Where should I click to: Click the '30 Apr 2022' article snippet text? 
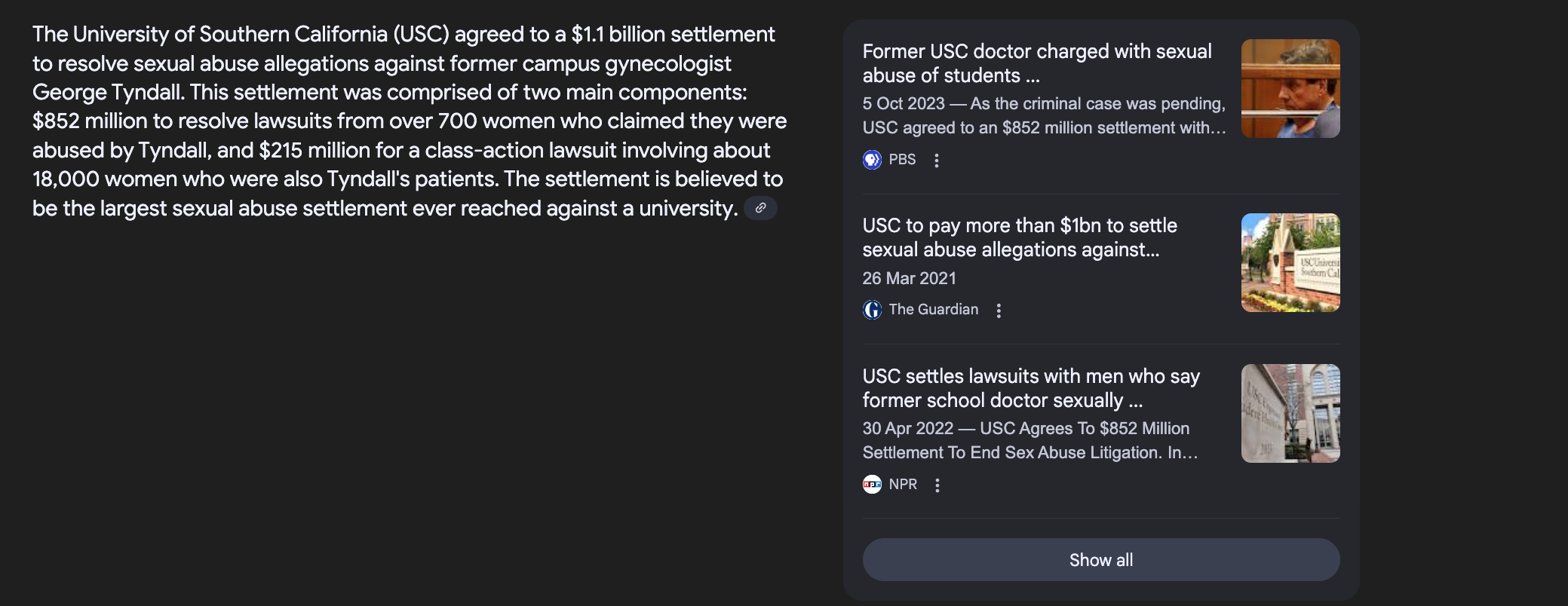click(1030, 440)
